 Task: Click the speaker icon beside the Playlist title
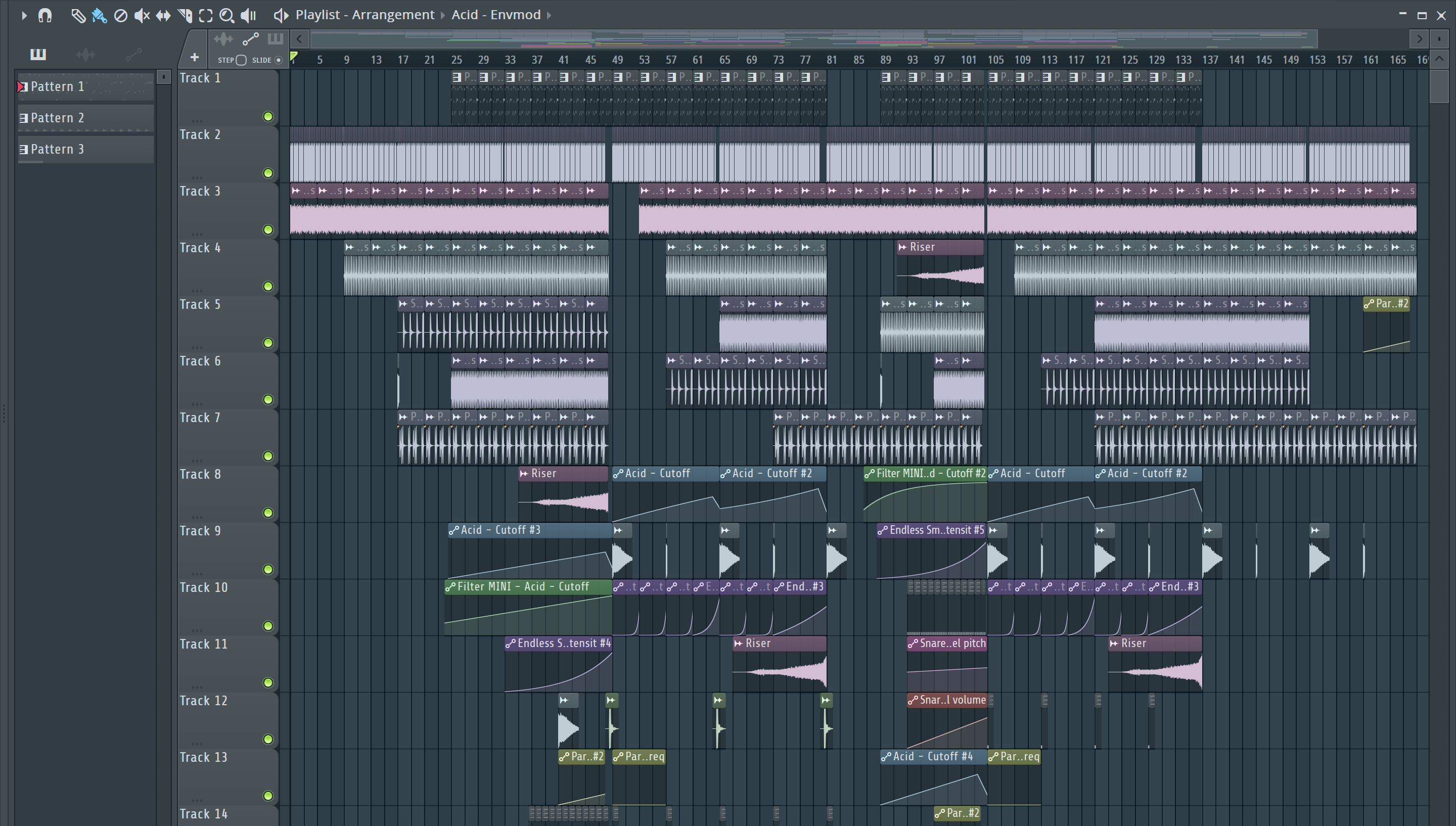point(281,15)
